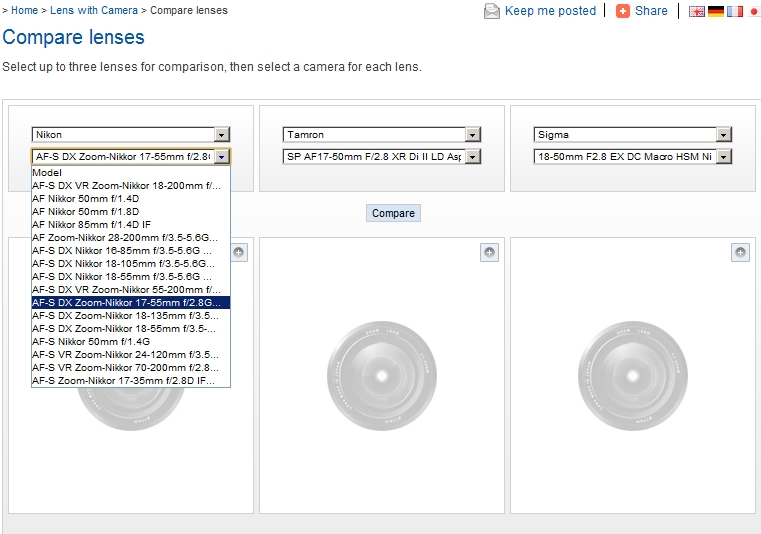Open the Nikon brand dropdown

[131, 134]
